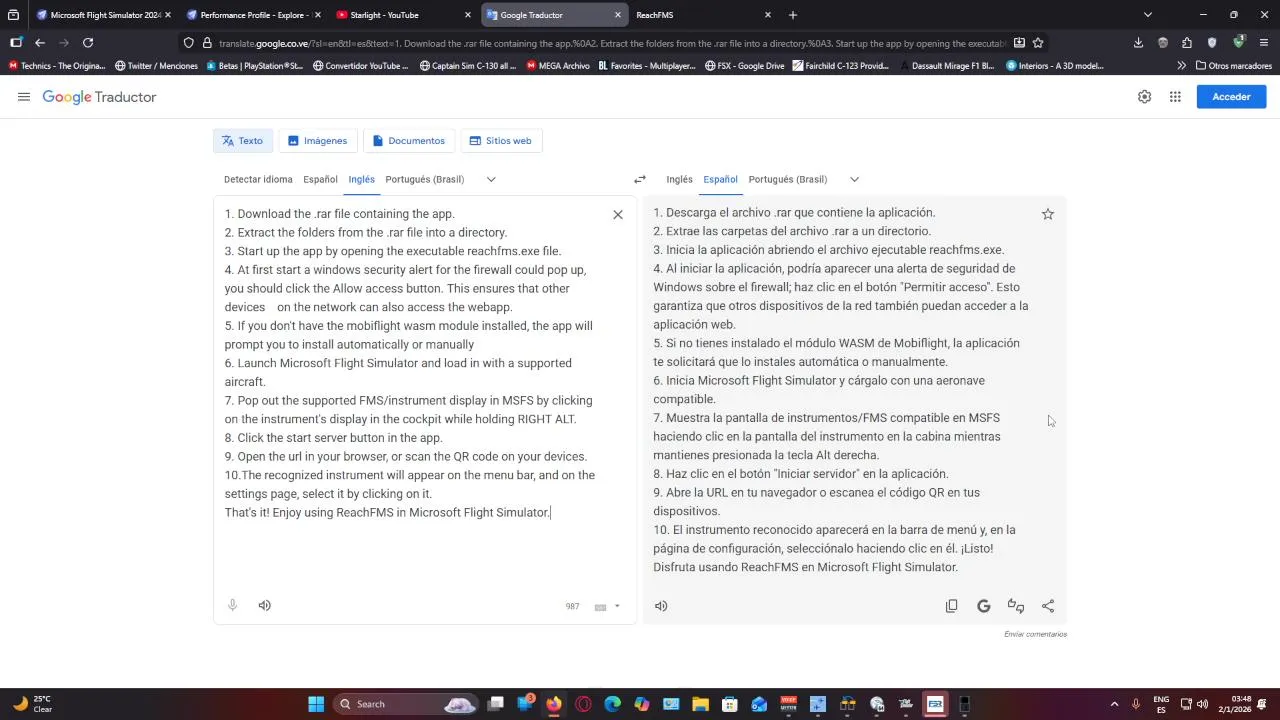Expand the target language list chevron
This screenshot has width=1280, height=720.
coord(854,180)
